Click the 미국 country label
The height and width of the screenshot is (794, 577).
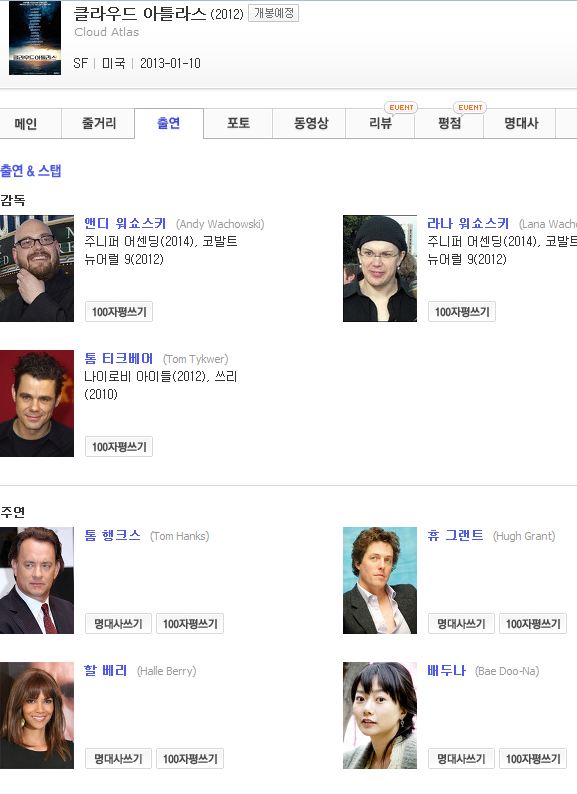[x=113, y=63]
